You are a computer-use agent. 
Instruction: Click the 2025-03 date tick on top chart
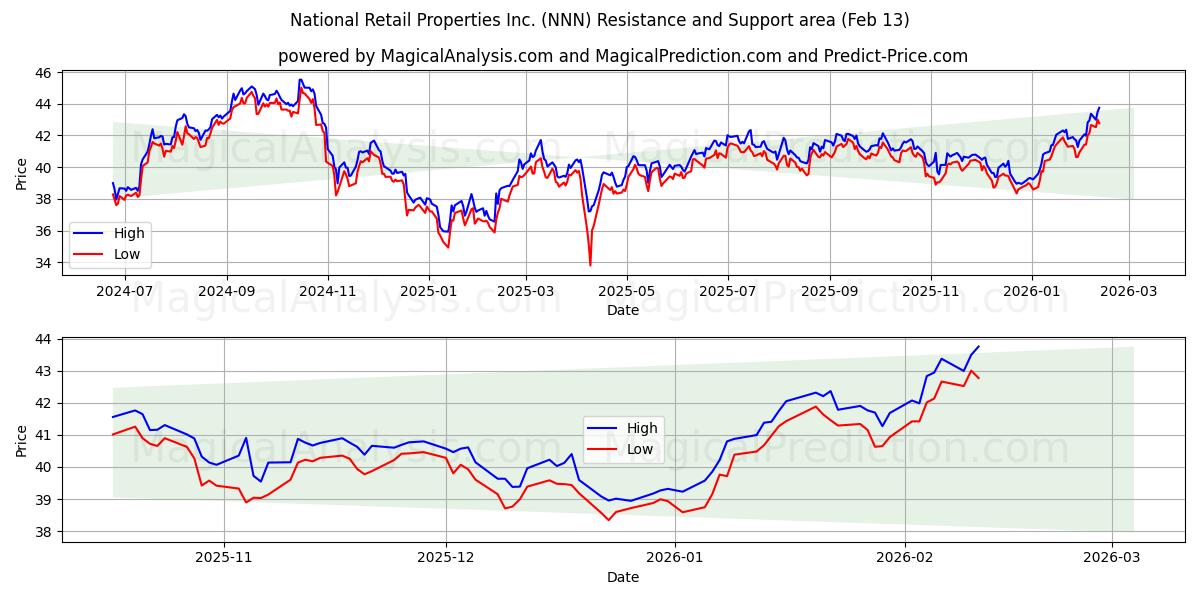[526, 291]
